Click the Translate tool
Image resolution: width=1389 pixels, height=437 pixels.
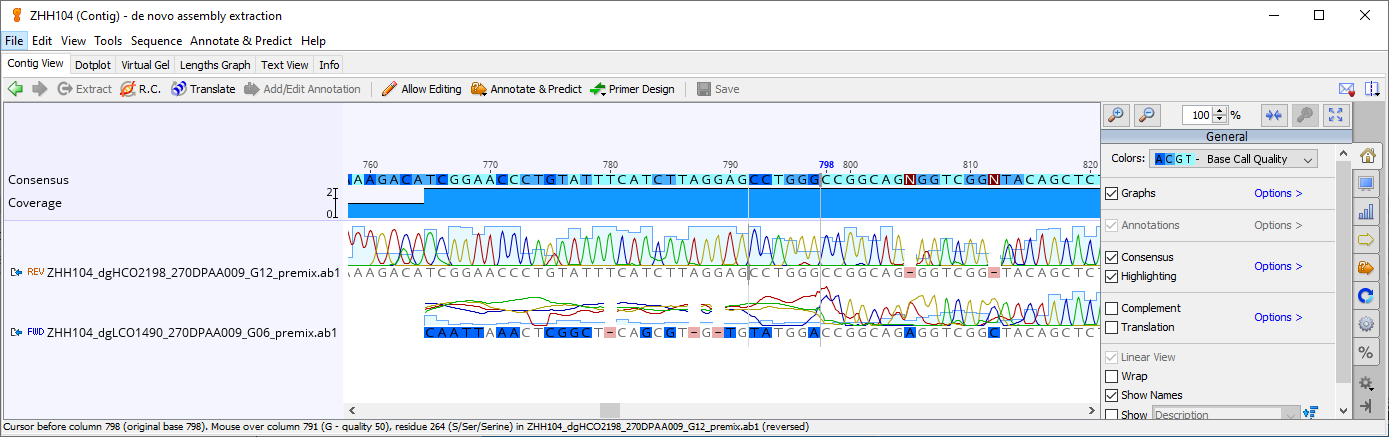[203, 89]
